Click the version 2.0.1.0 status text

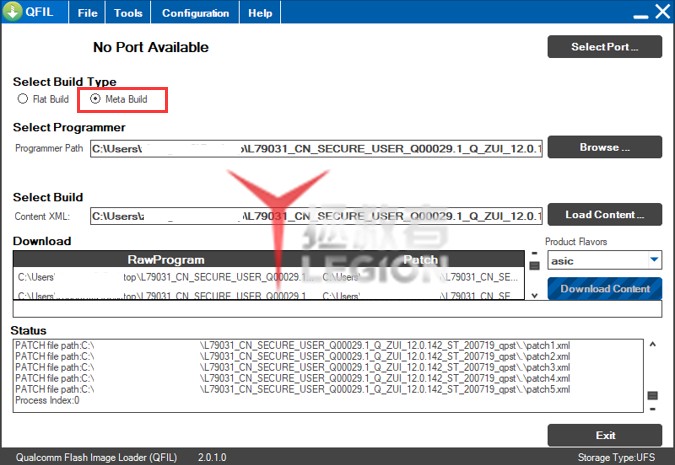click(x=212, y=457)
